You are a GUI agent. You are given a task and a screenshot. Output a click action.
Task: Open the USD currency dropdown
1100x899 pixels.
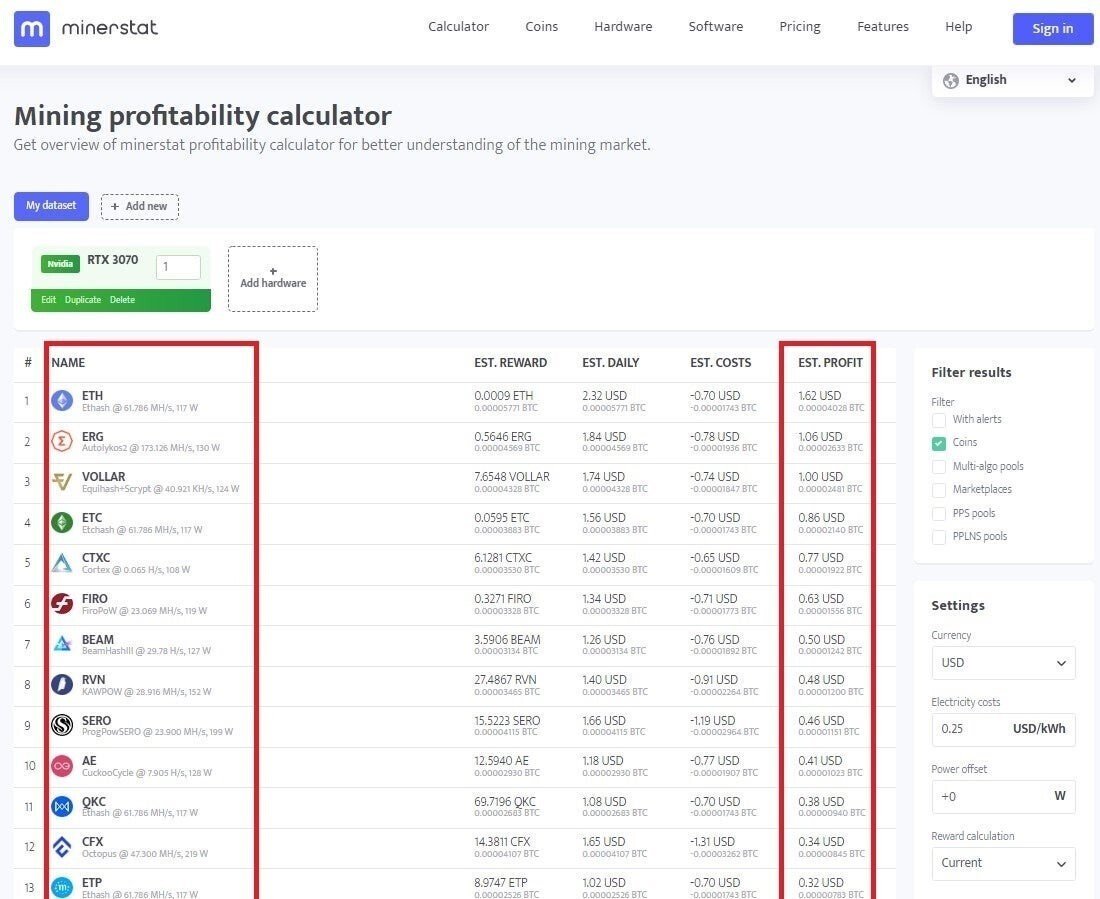coord(1003,662)
